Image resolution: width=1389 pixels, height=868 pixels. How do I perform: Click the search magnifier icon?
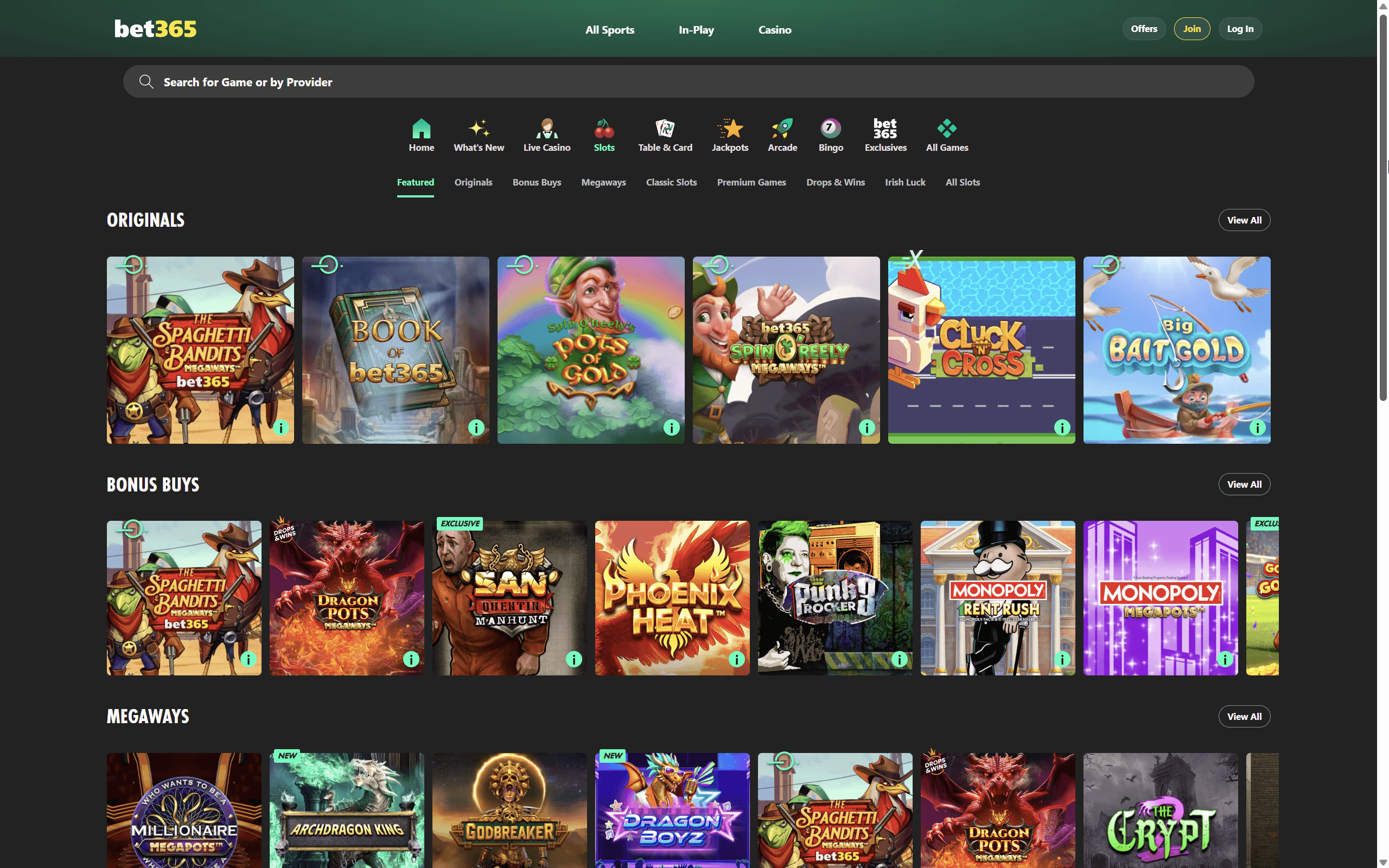[146, 81]
